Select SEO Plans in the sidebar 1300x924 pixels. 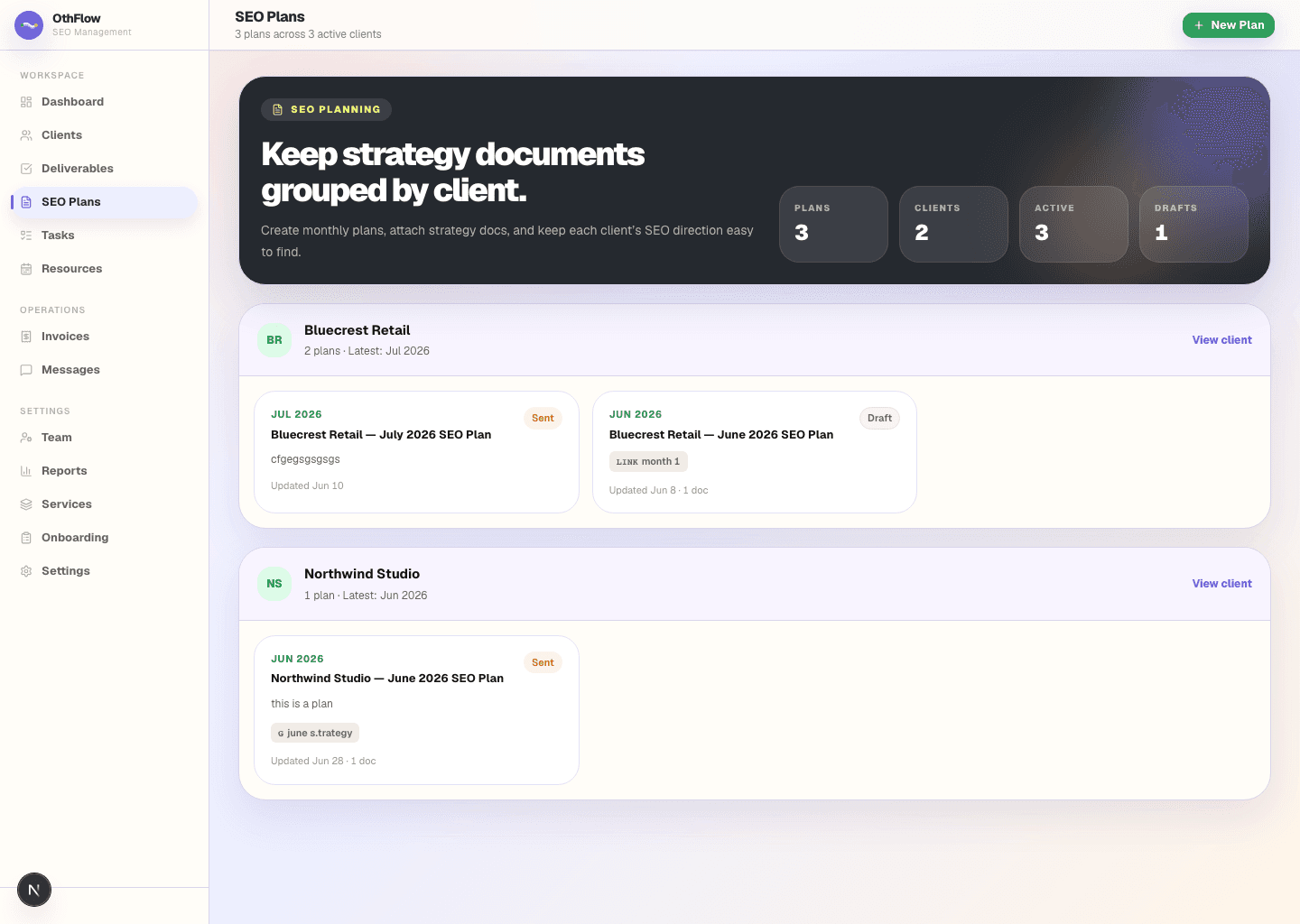click(104, 202)
